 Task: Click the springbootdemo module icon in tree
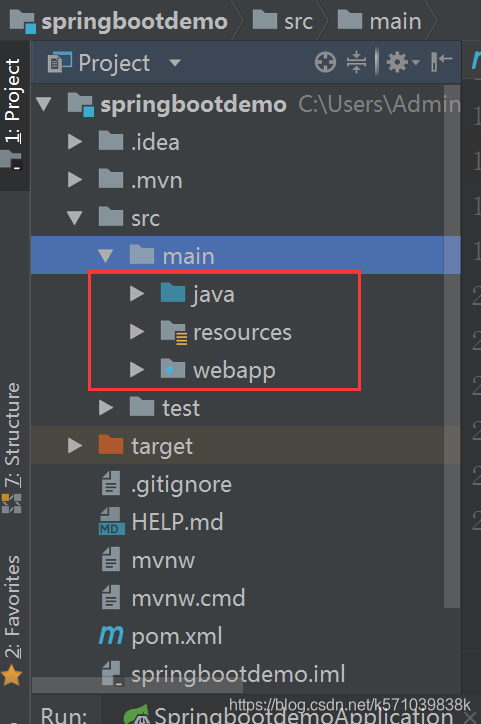pyautogui.click(x=81, y=104)
